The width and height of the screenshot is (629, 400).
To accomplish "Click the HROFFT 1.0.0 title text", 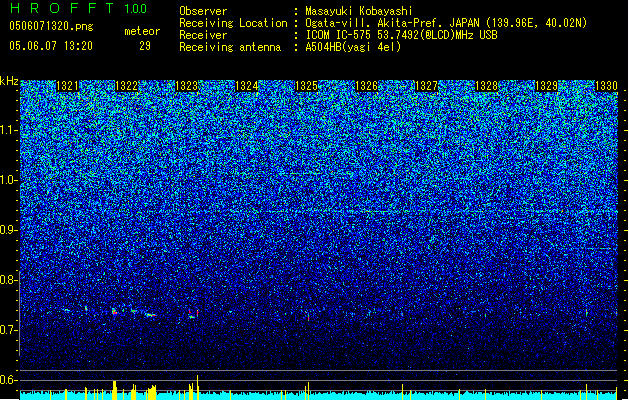I will (79, 8).
